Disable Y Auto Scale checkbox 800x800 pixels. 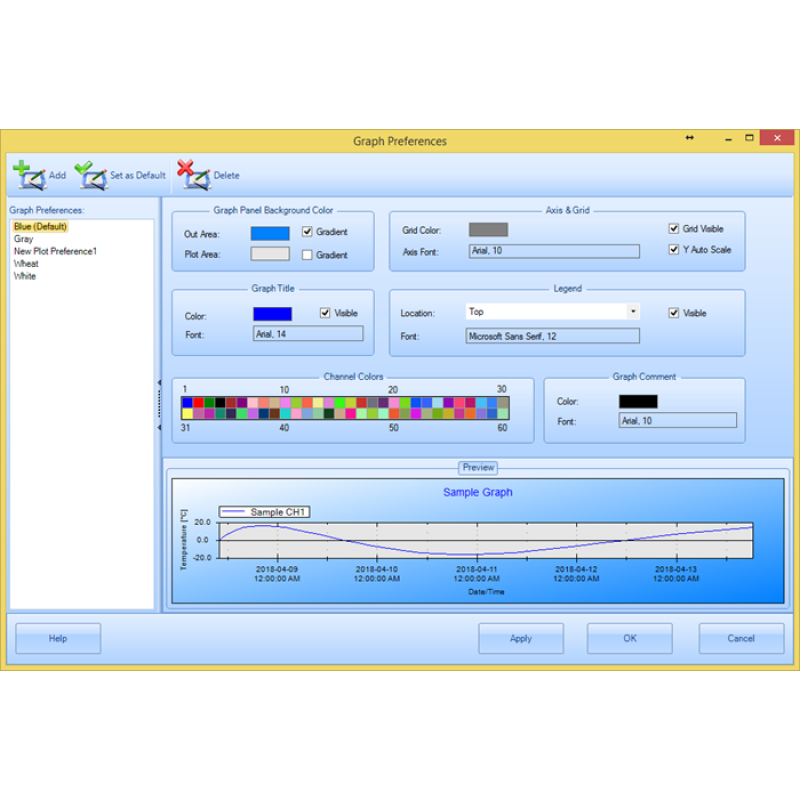click(674, 250)
